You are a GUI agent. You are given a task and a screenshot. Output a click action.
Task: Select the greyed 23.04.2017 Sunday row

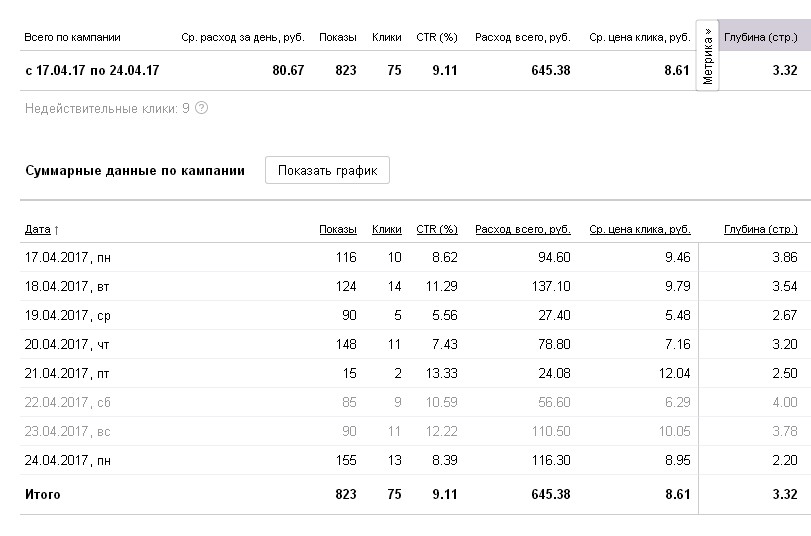pyautogui.click(x=67, y=431)
